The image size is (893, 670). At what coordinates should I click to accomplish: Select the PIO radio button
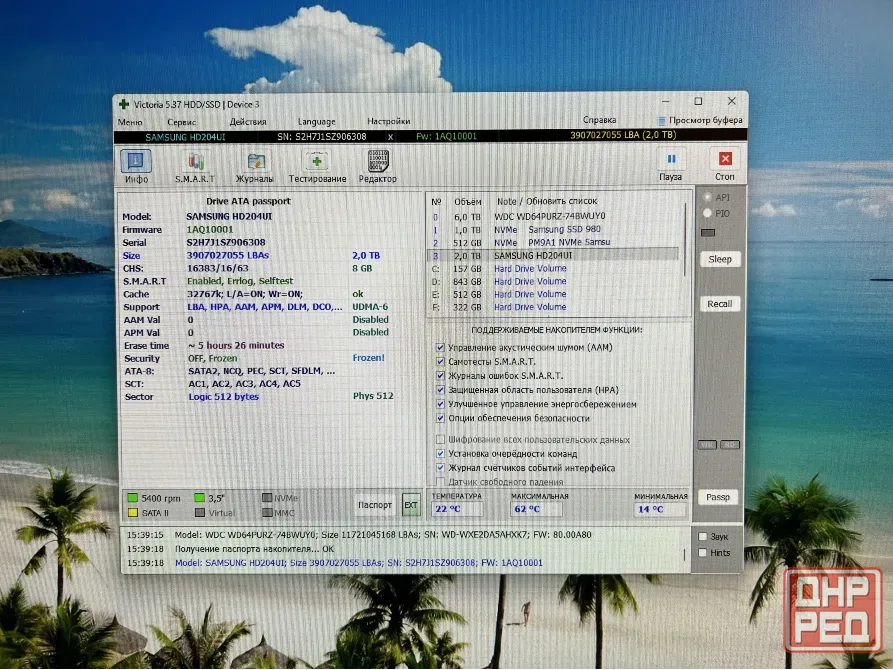(707, 213)
